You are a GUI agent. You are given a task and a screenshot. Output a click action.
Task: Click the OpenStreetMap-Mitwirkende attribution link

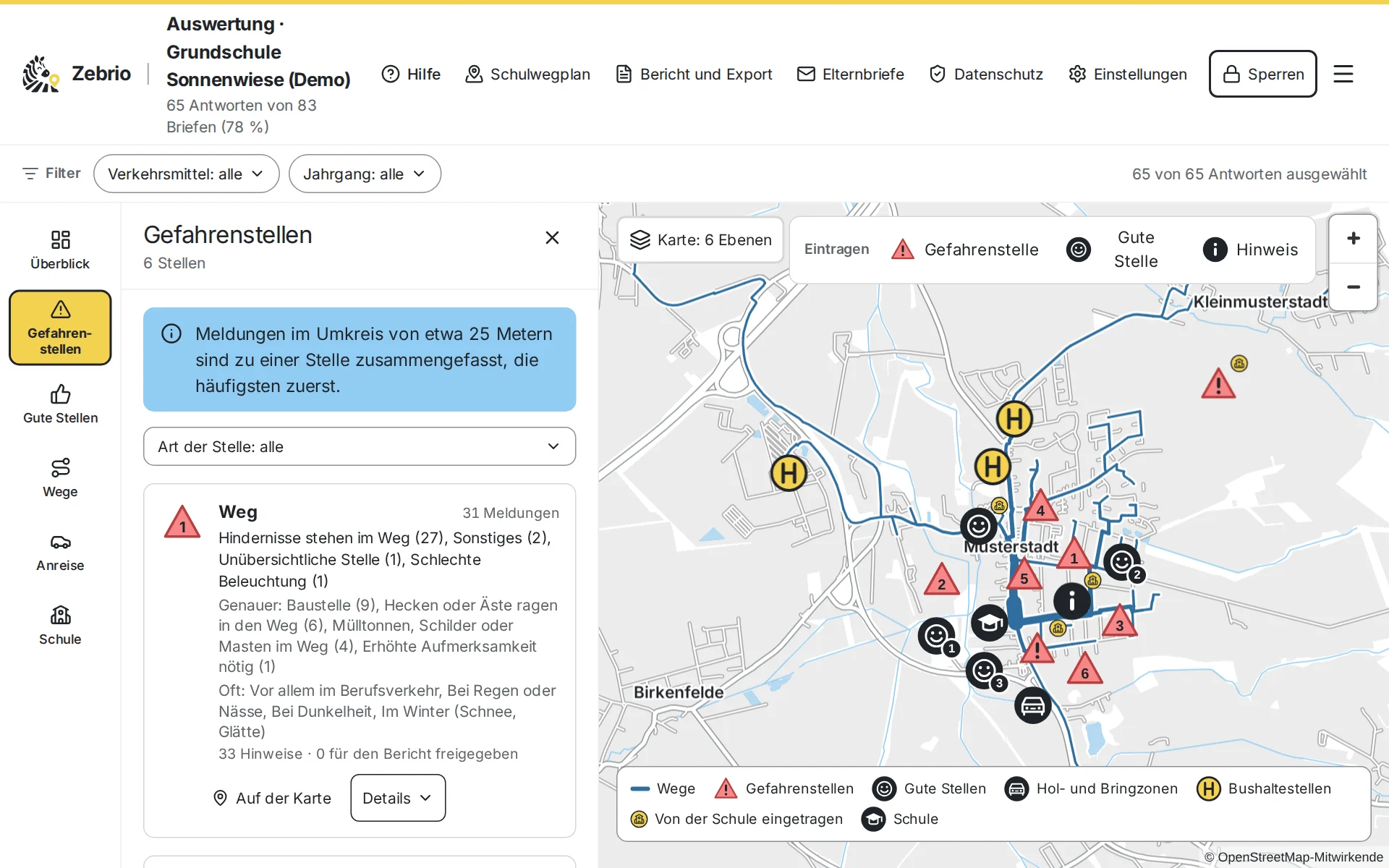pyautogui.click(x=1294, y=857)
